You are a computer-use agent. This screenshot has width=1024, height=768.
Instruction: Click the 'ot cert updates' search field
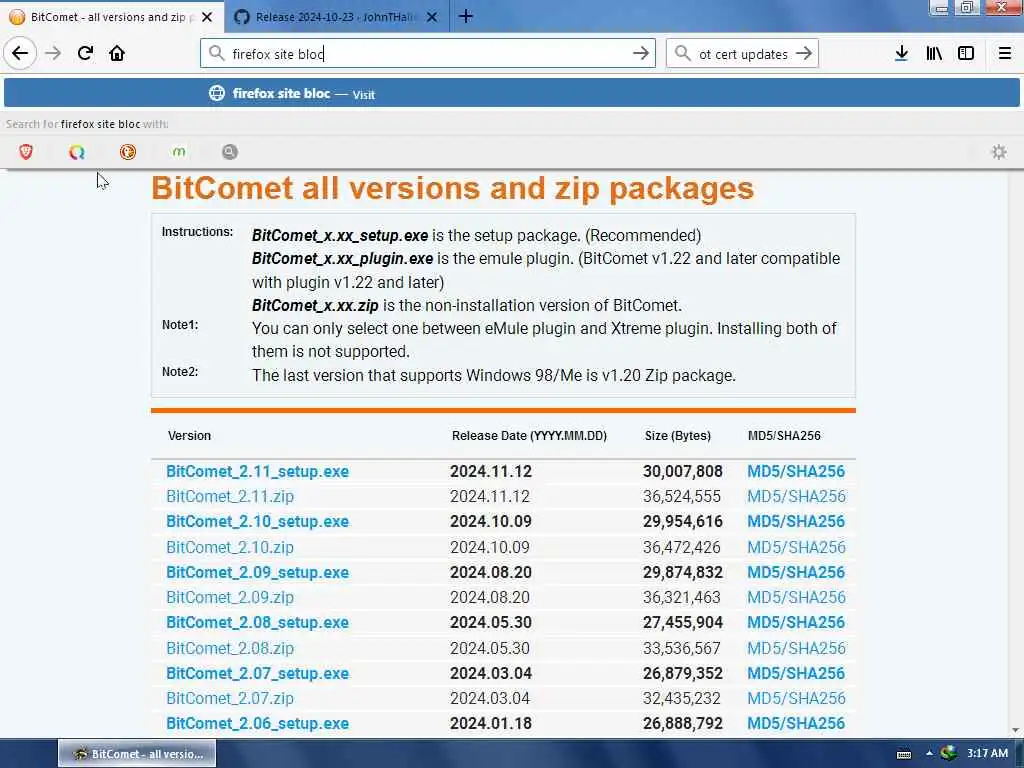point(743,54)
